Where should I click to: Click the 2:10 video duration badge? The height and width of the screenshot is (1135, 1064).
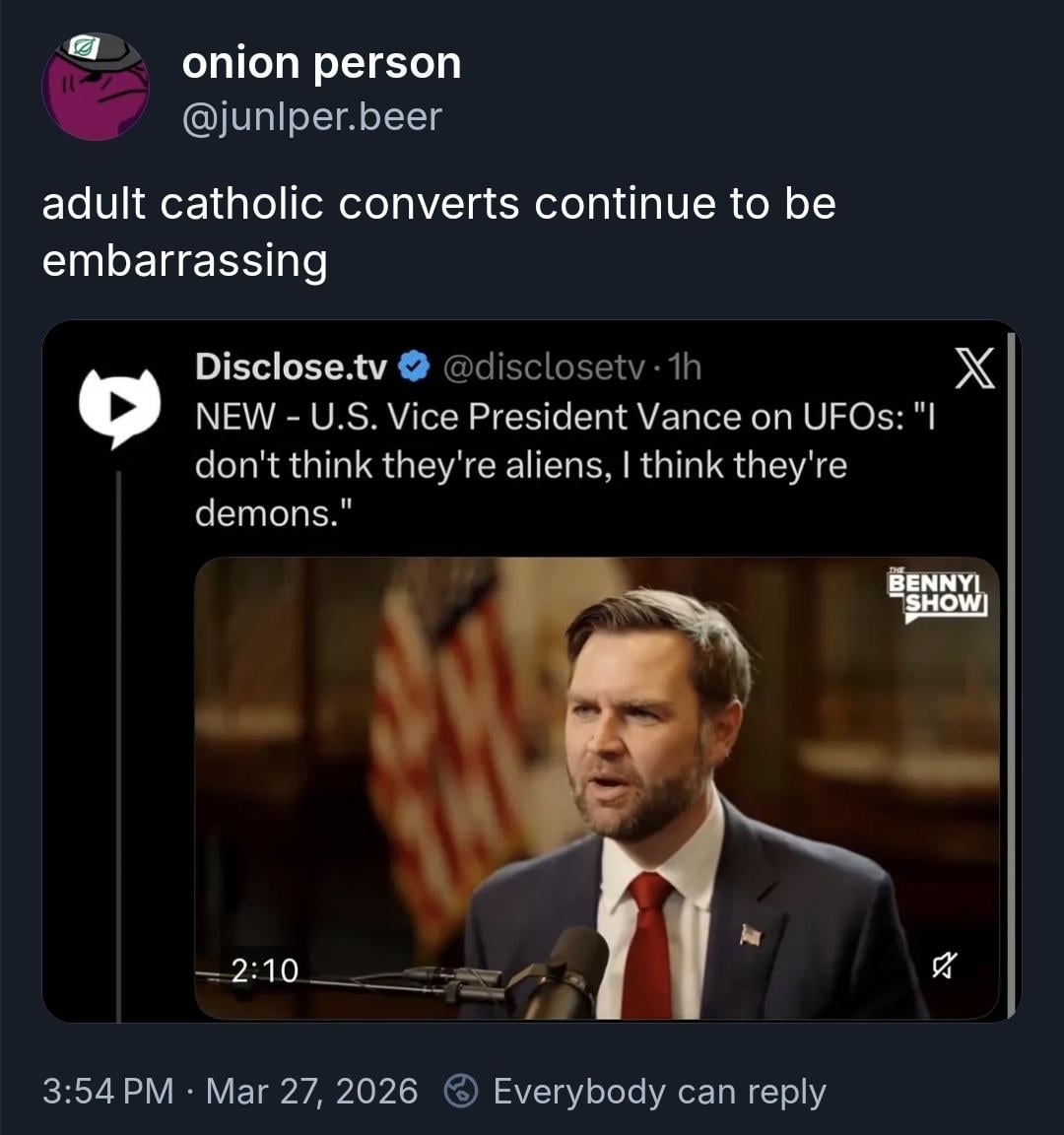265,970
